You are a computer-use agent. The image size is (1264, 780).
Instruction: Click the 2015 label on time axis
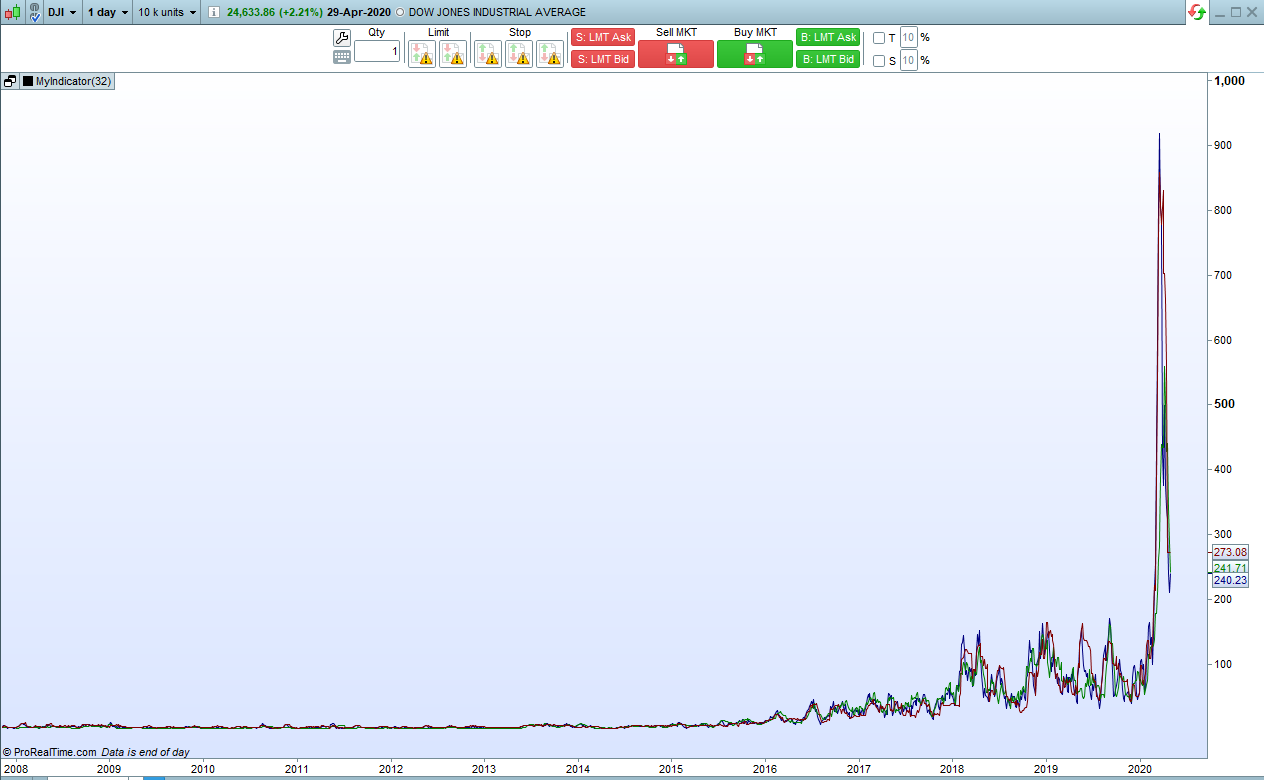click(671, 769)
